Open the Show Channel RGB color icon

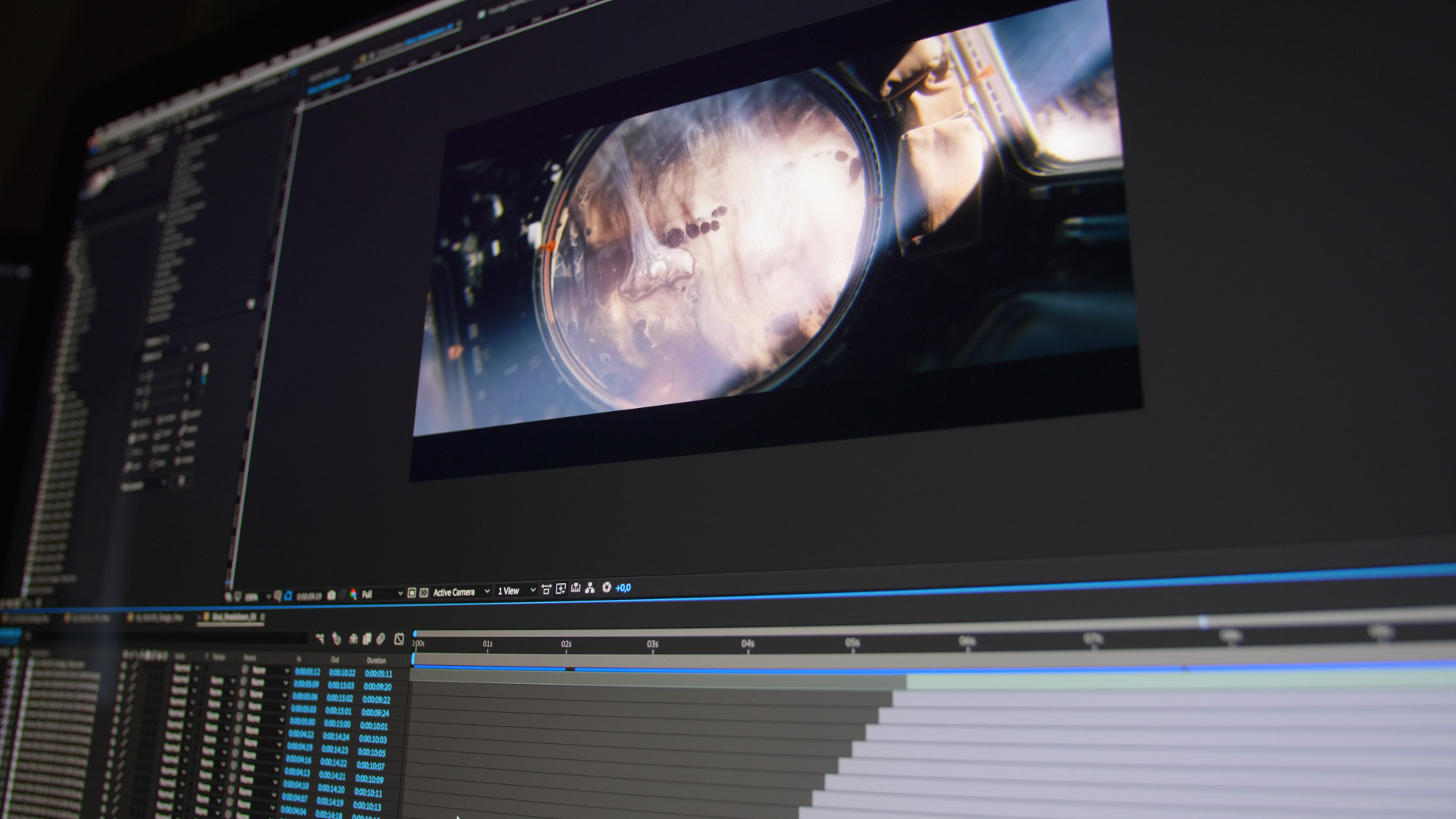[353, 594]
